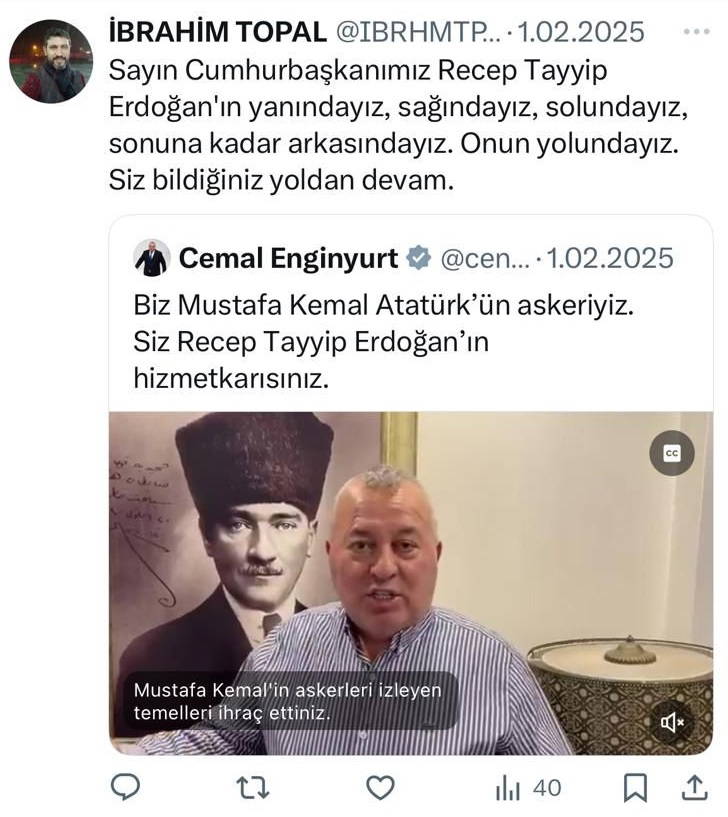
Task: Play the embedded video of man speaking
Action: [x=411, y=583]
